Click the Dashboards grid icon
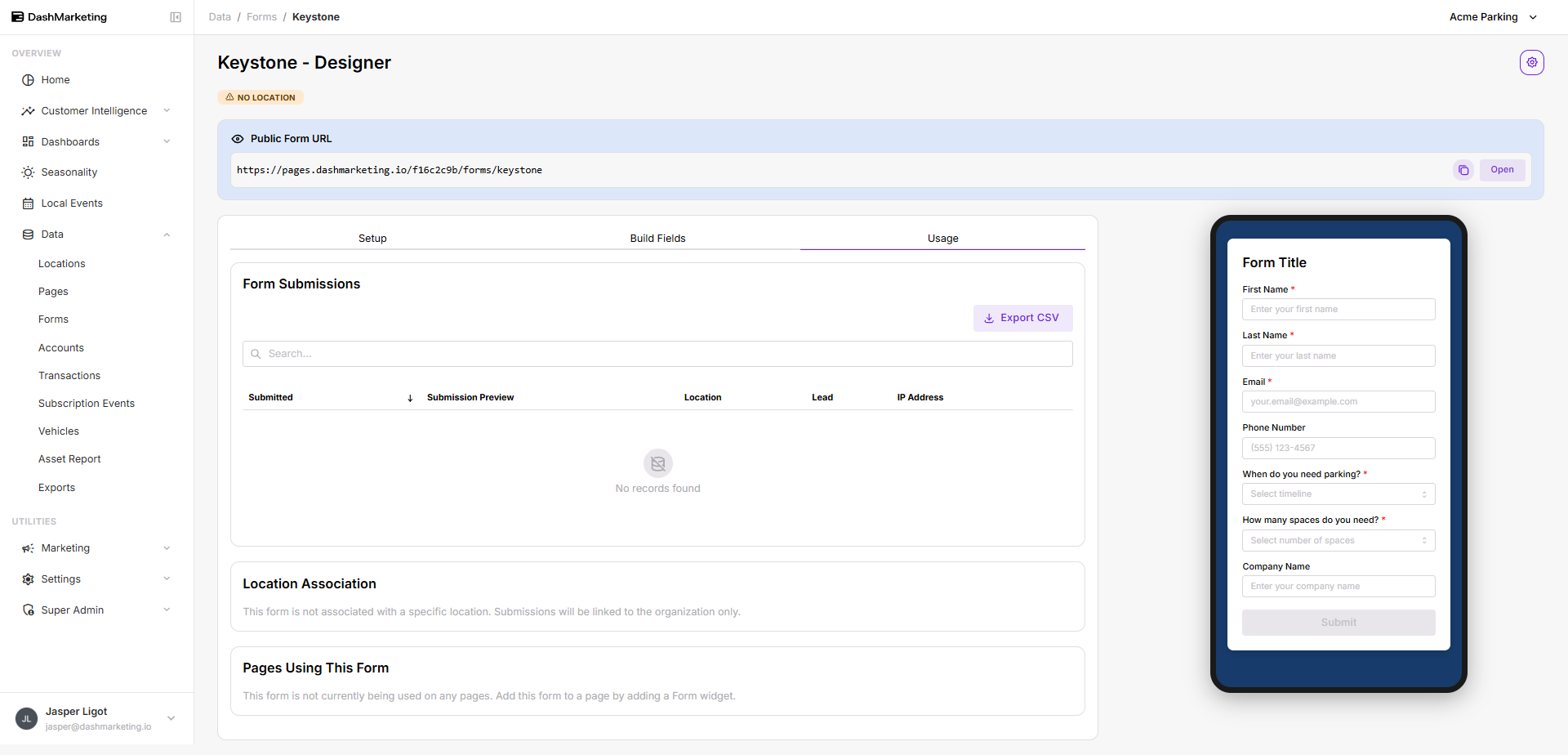This screenshot has width=1568, height=755. pos(28,142)
